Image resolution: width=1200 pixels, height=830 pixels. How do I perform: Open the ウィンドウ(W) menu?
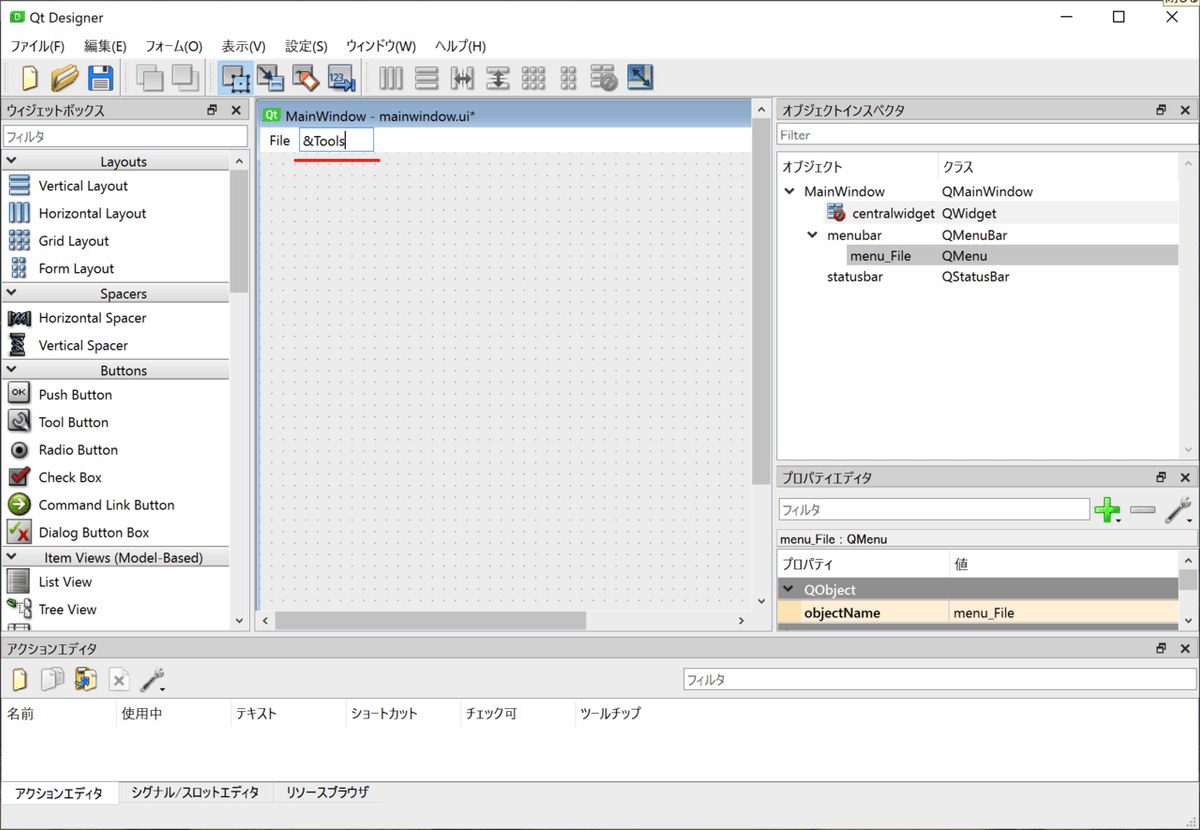pos(381,46)
